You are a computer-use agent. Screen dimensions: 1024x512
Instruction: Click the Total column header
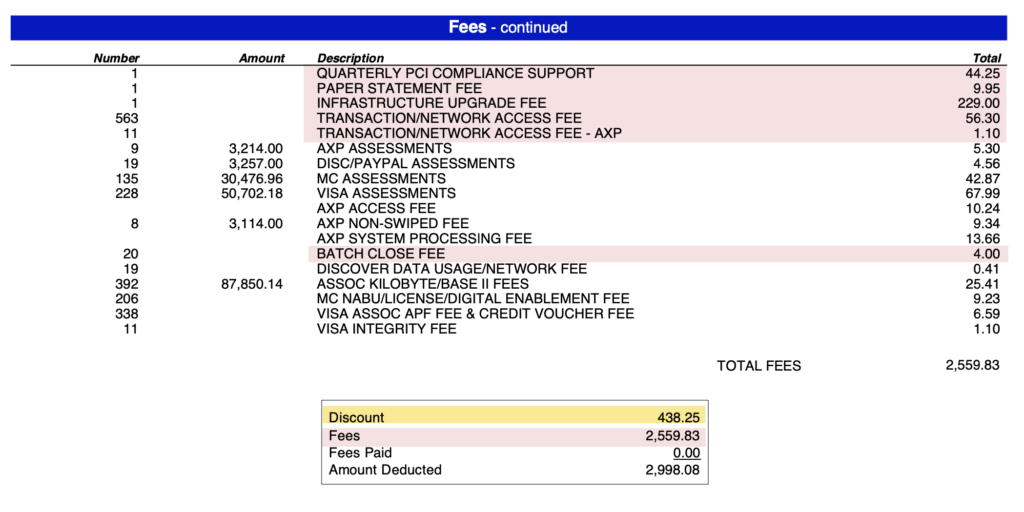(986, 58)
